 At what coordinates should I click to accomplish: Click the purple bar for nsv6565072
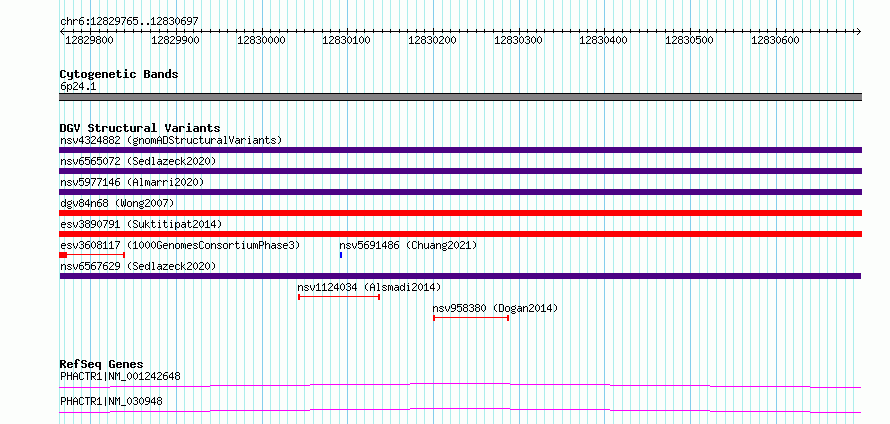click(x=460, y=171)
